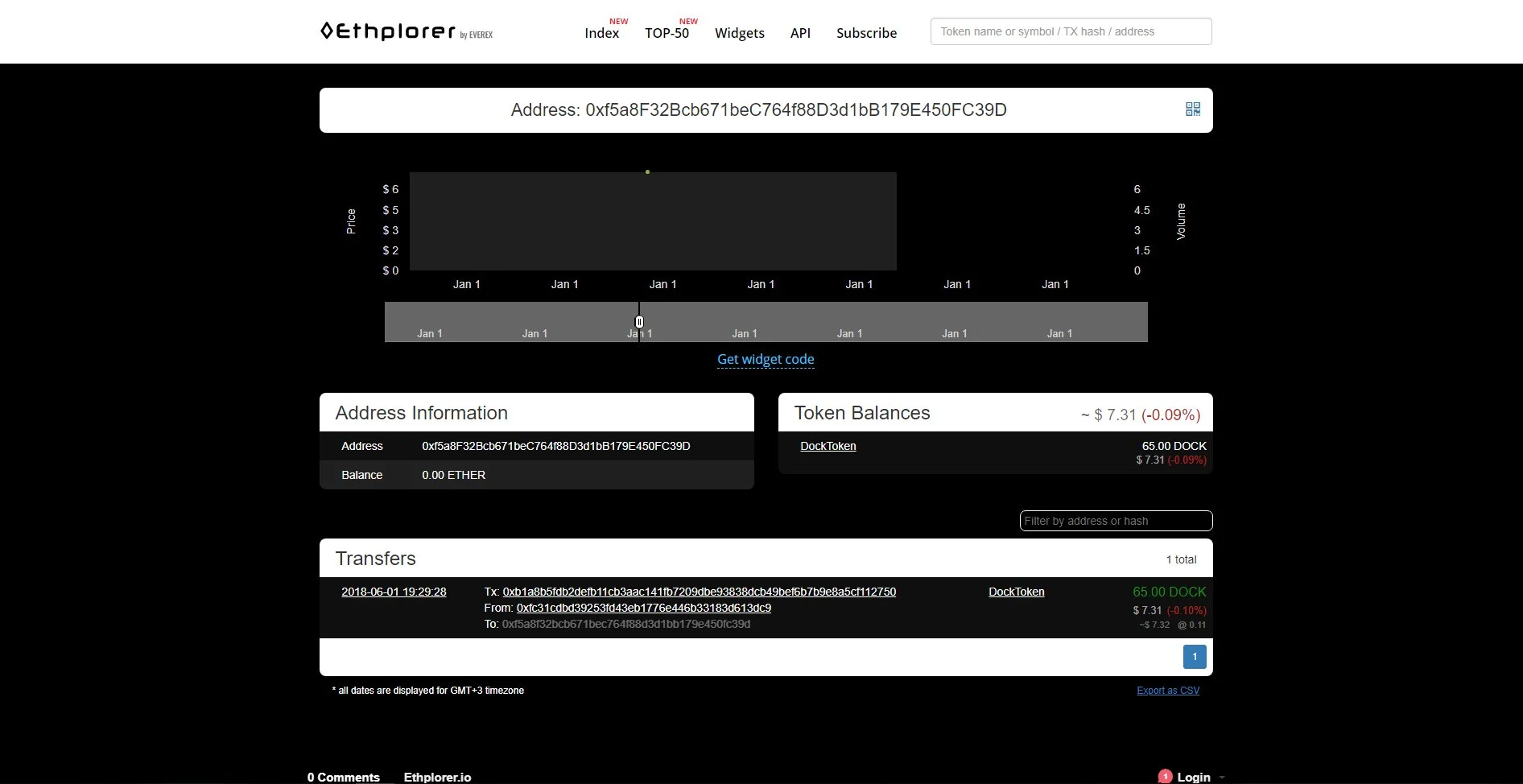Select the address text in Address Information

pos(555,446)
